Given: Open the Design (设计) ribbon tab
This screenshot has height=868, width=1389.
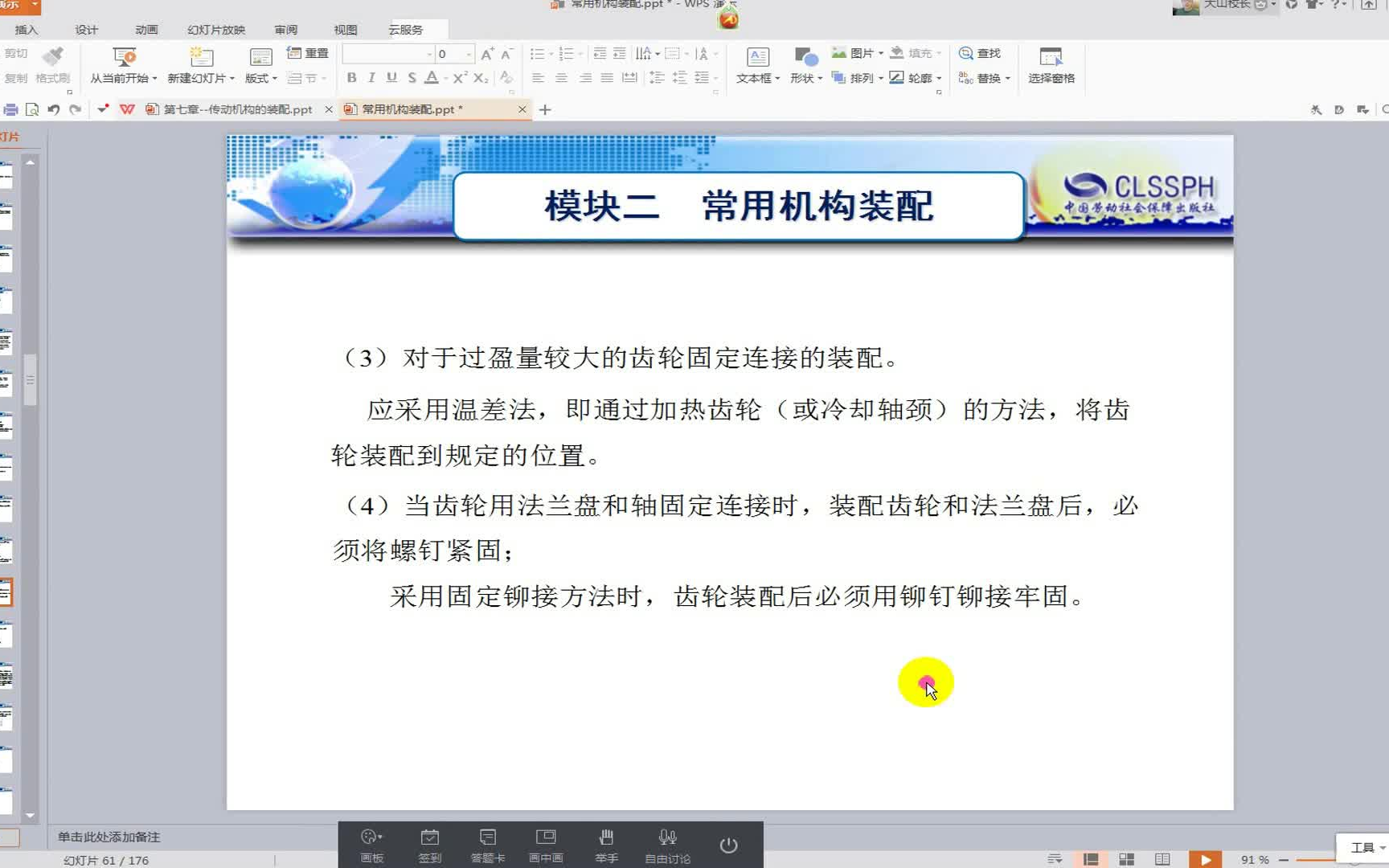Looking at the screenshot, I should tap(87, 30).
